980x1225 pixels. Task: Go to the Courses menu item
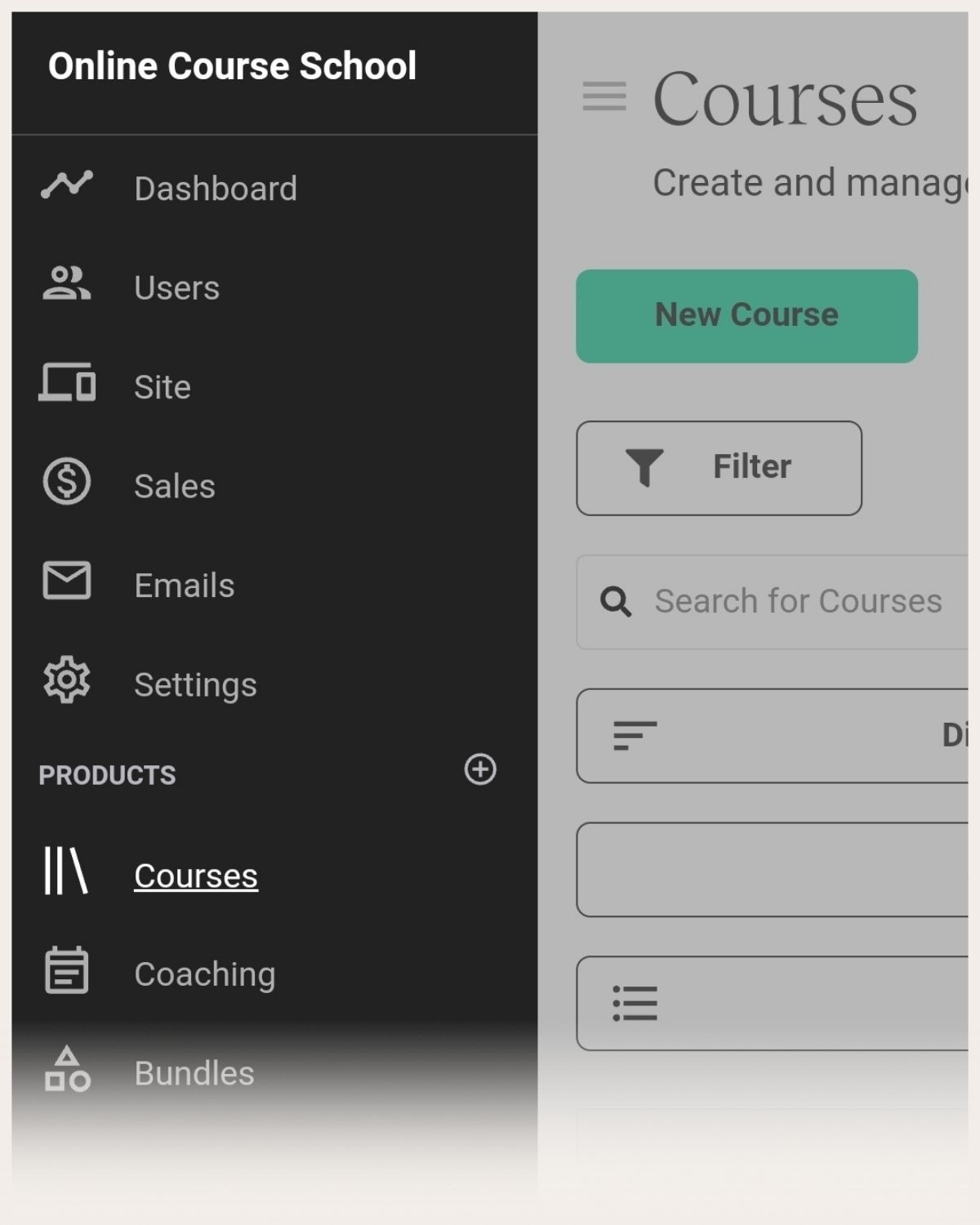coord(196,875)
